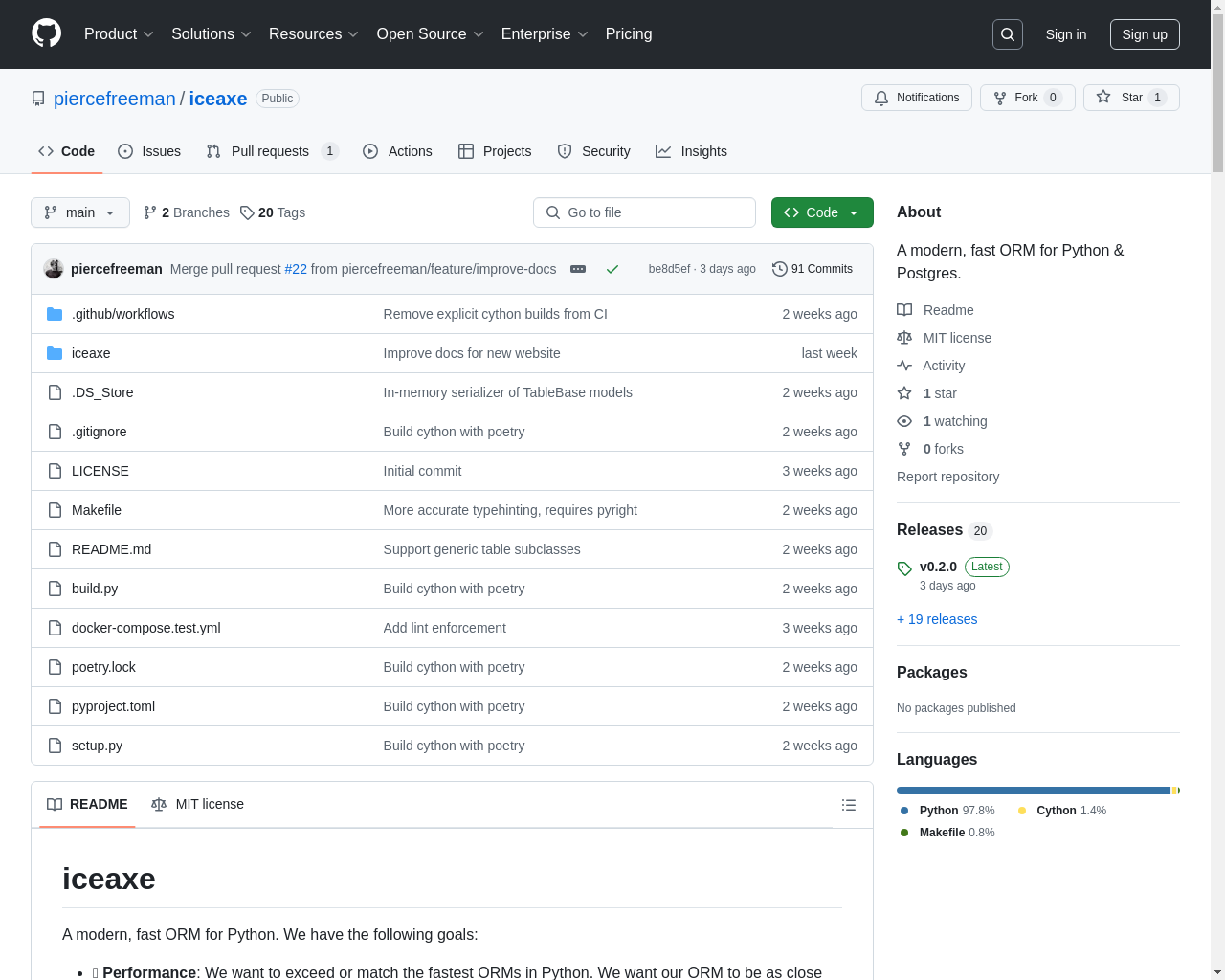1225x980 pixels.
Task: Click the LICENSE file icon
Action: pyautogui.click(x=55, y=471)
